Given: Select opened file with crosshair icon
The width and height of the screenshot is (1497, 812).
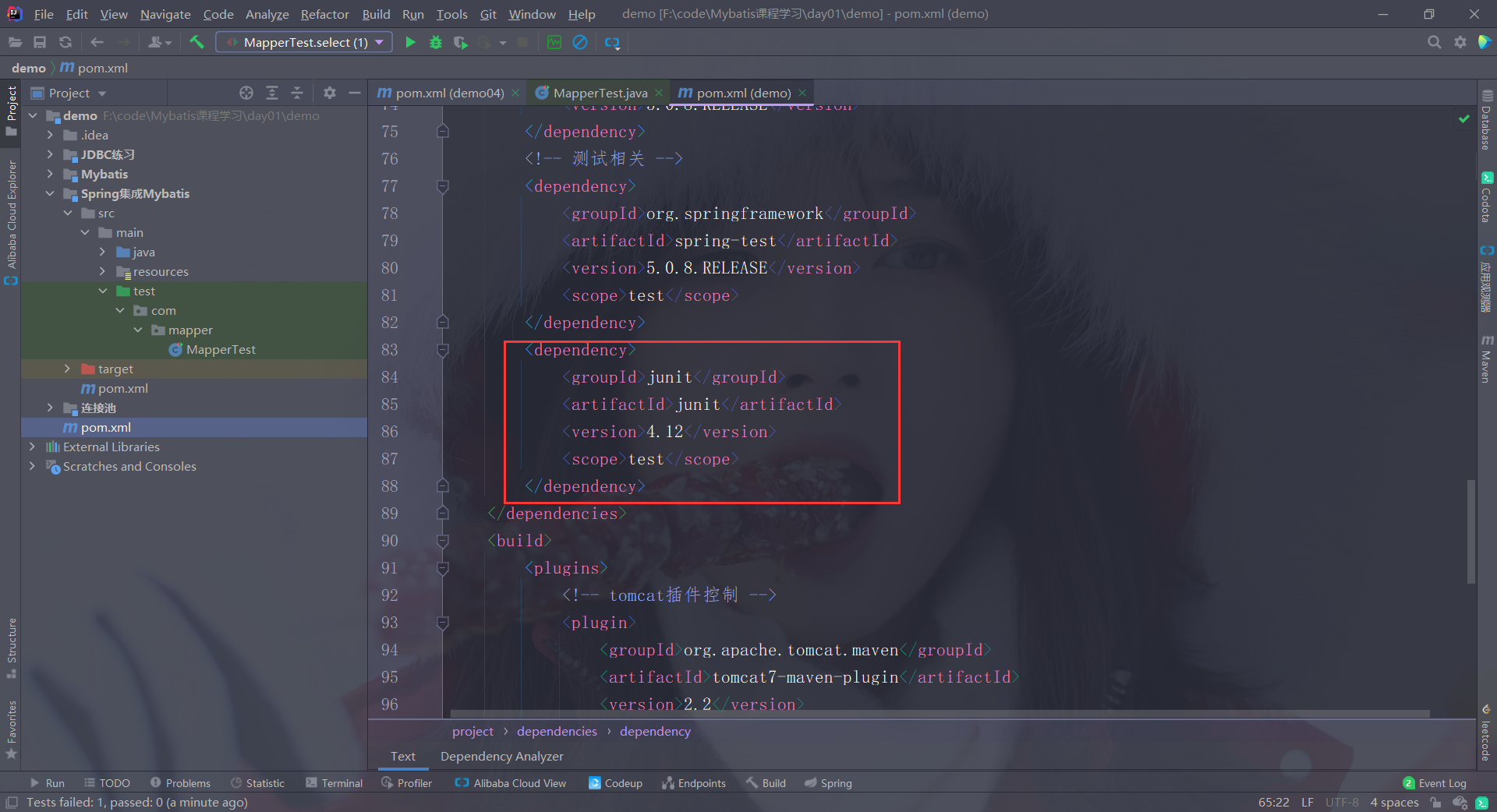Looking at the screenshot, I should click(x=246, y=93).
